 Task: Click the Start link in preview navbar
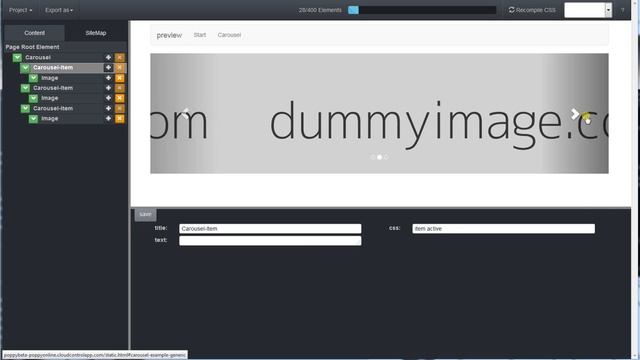(x=200, y=35)
